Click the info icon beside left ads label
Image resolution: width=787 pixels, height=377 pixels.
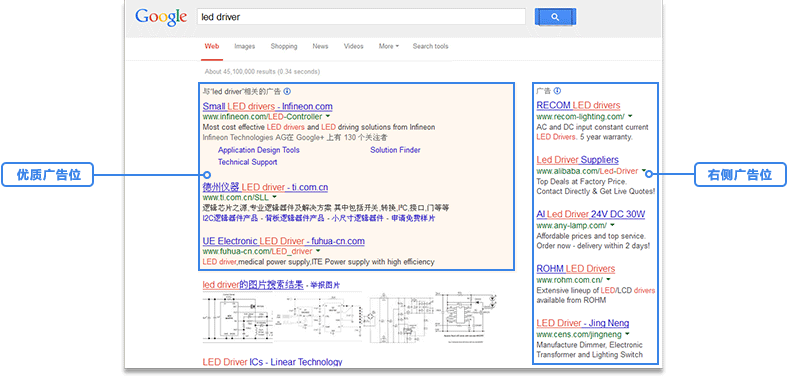pos(287,91)
